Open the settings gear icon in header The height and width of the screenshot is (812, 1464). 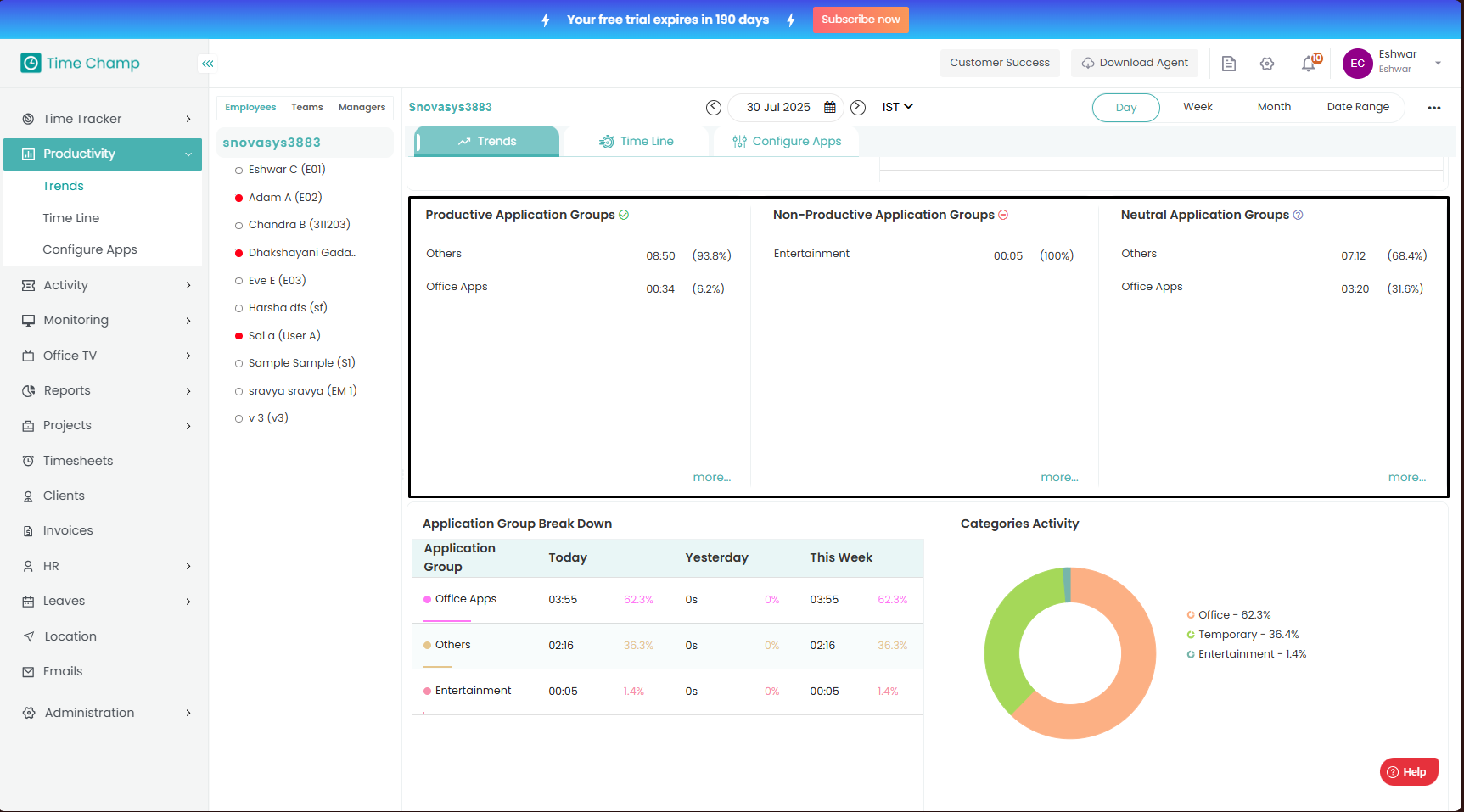click(1267, 64)
